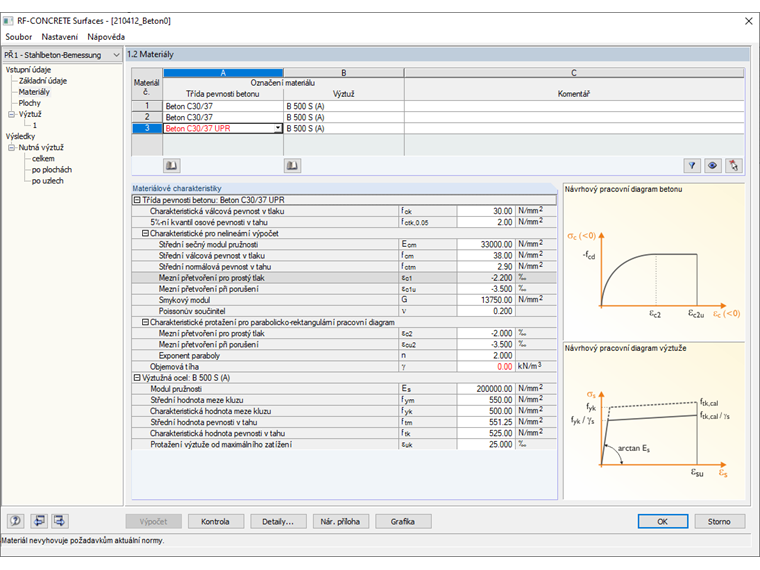
Task: Click Beton C30/37 cell in row 1
Action: (223, 106)
